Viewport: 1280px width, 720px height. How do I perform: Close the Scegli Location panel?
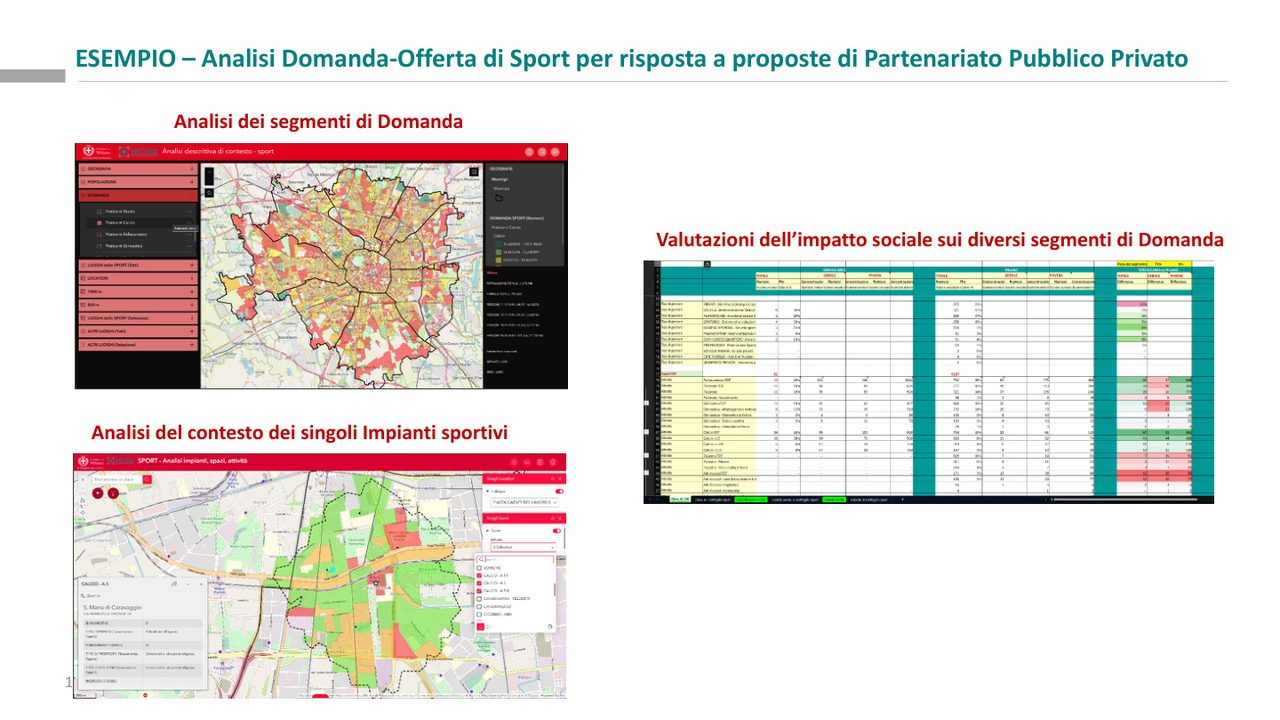click(x=560, y=479)
